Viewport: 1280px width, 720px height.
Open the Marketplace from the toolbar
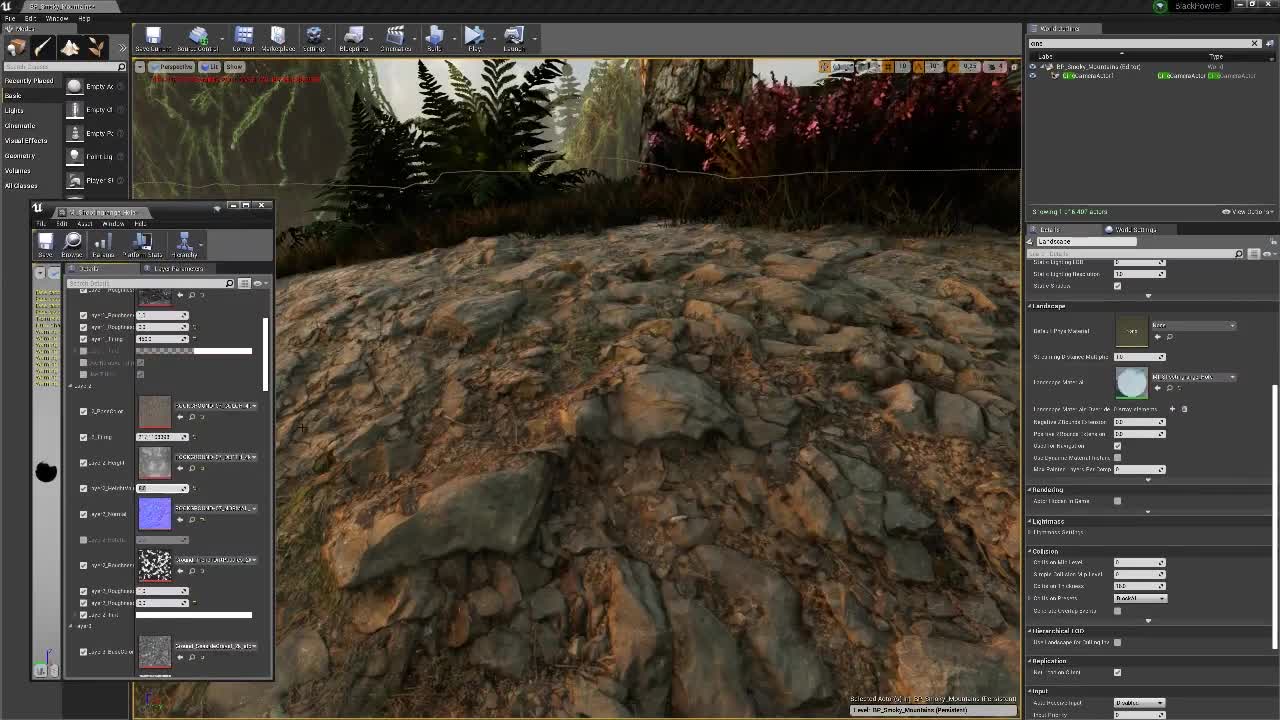tap(278, 39)
